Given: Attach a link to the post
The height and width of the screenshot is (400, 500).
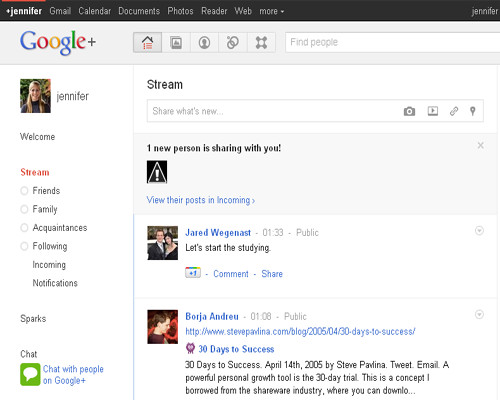Looking at the screenshot, I should coord(454,111).
